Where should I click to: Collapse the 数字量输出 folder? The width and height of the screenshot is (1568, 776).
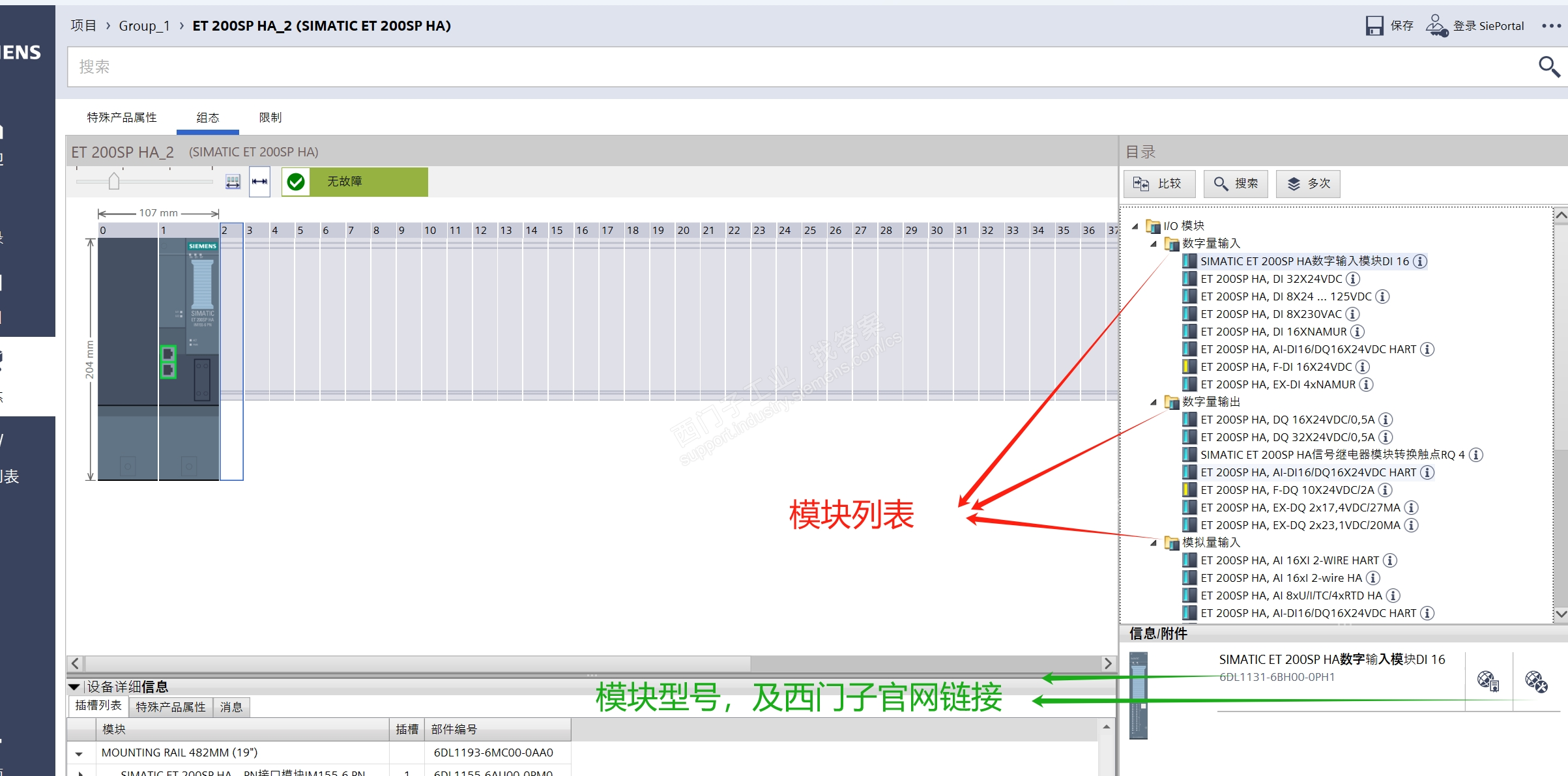[1154, 402]
